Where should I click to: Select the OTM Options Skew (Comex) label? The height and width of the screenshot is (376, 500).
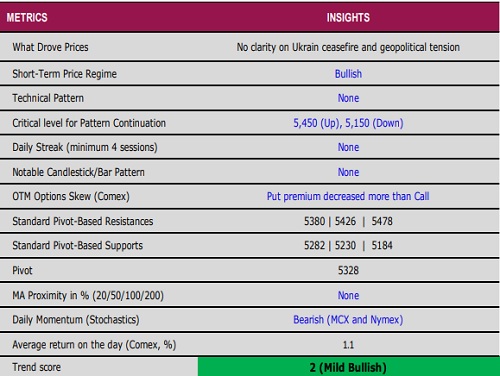(x=71, y=196)
